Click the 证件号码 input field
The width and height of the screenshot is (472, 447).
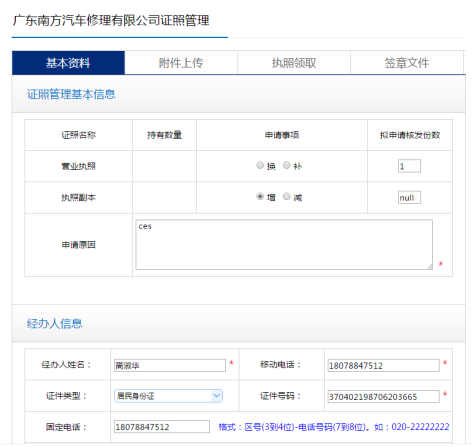[x=383, y=397]
